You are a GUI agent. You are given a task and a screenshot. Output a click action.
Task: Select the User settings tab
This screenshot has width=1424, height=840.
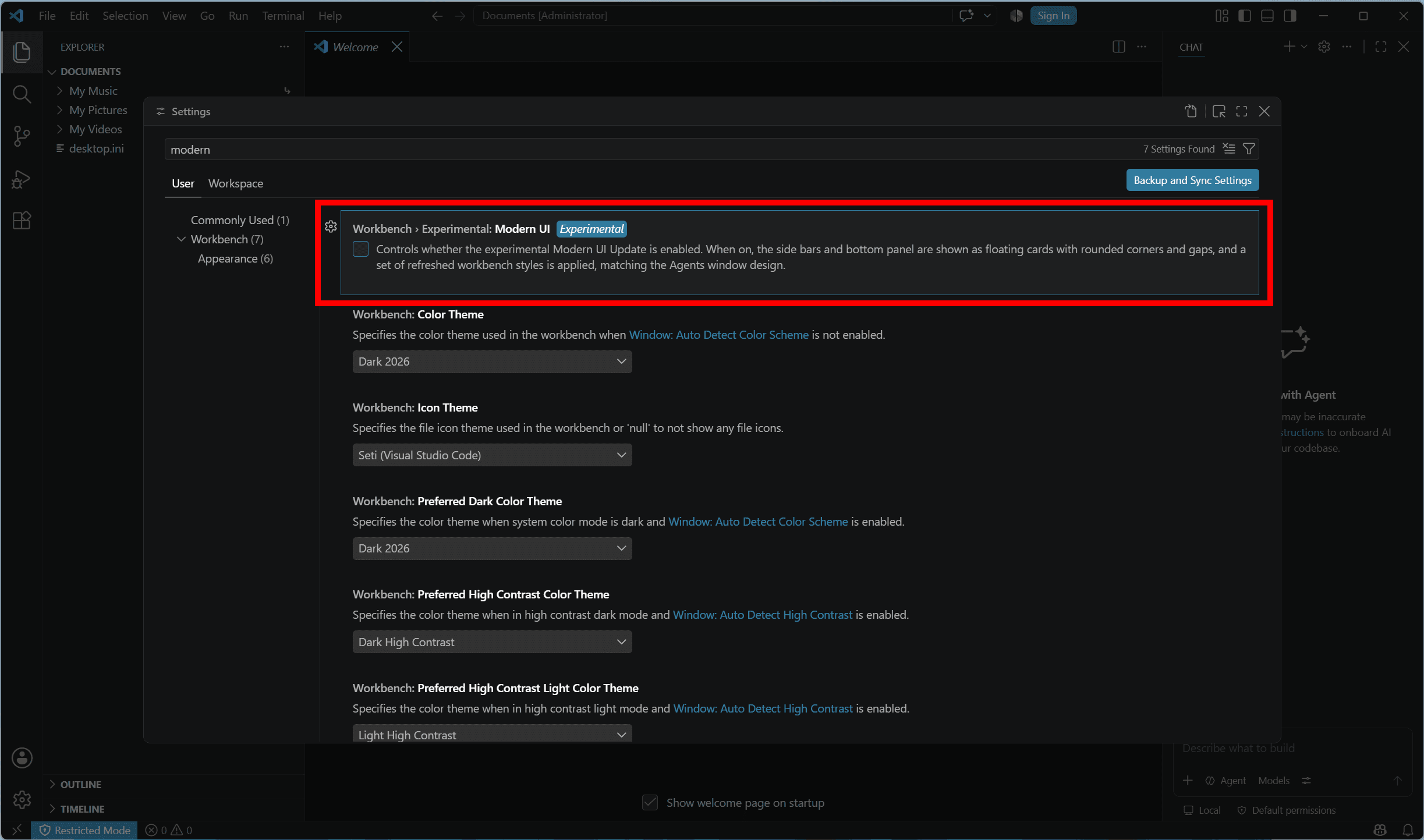coord(183,183)
